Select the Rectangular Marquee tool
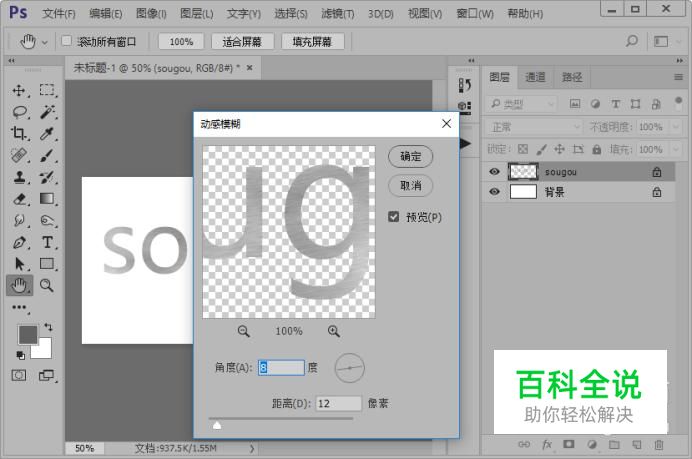 pyautogui.click(x=47, y=90)
